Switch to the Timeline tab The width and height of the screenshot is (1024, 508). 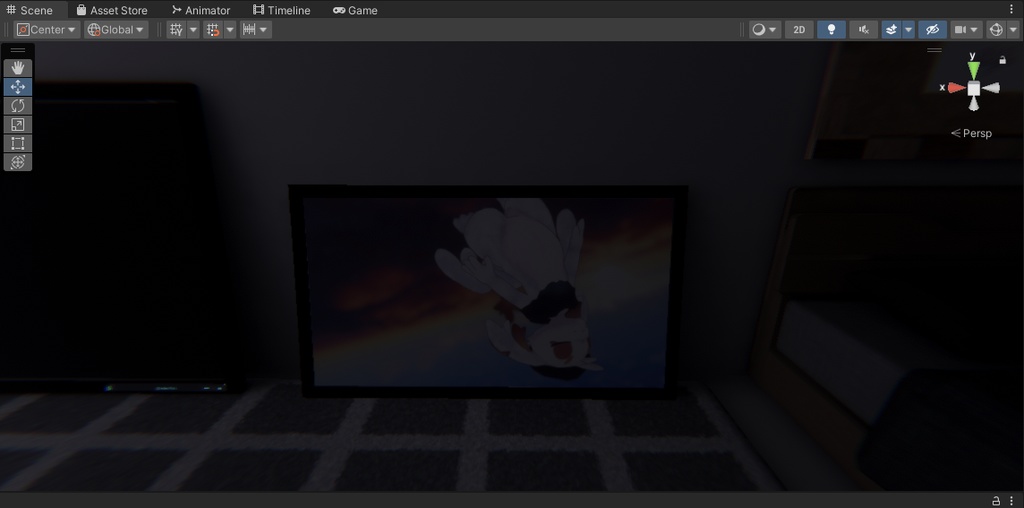pos(282,10)
